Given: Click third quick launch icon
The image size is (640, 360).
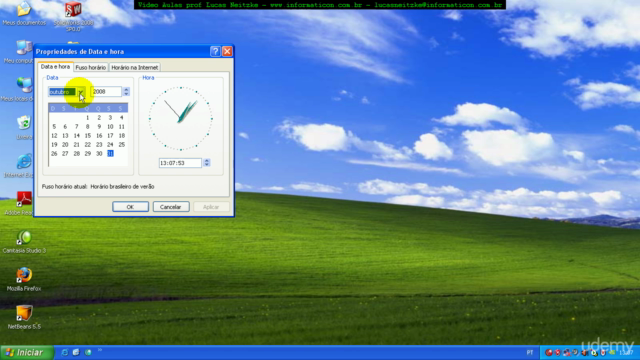Looking at the screenshot, I should click(x=88, y=352).
